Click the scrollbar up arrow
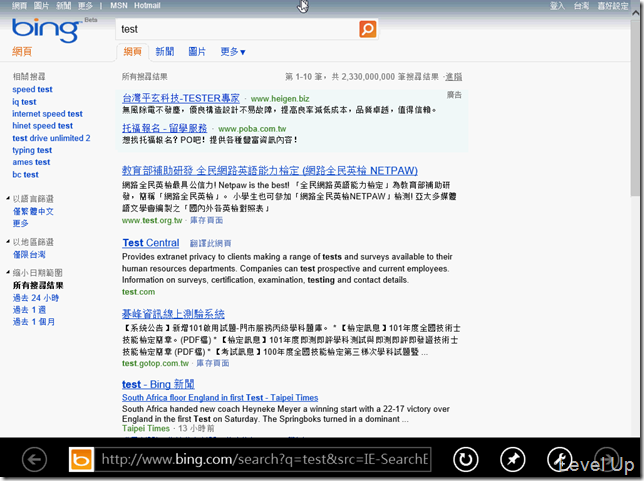 tap(635, 12)
